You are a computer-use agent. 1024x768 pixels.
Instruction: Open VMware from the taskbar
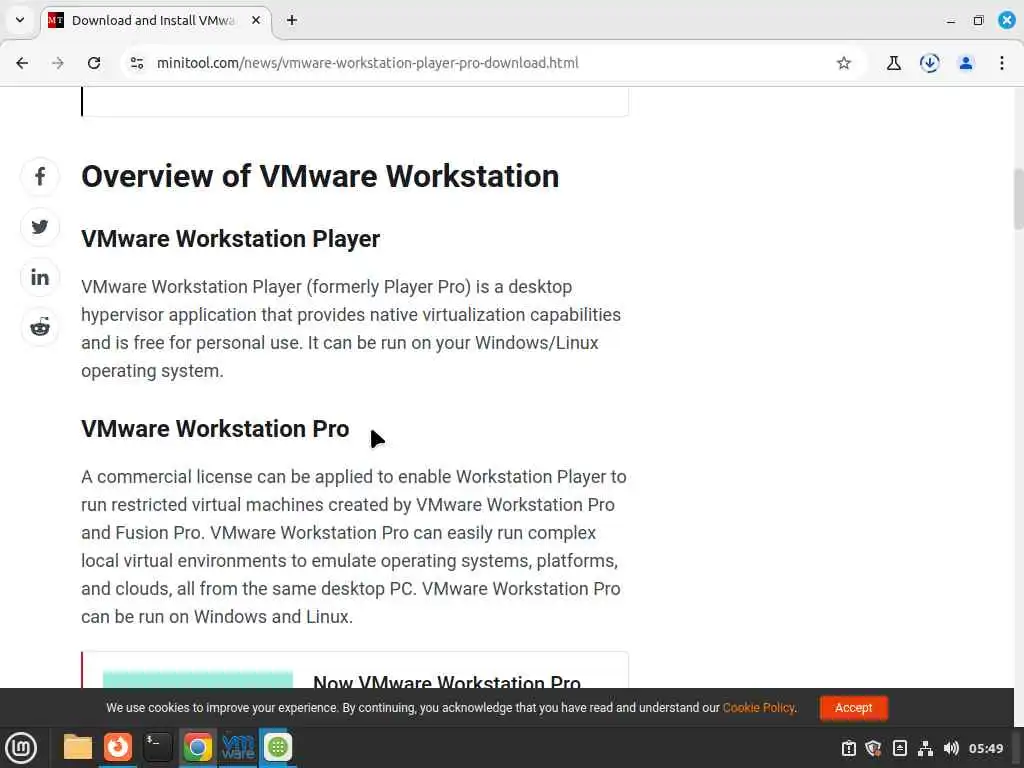pos(238,748)
